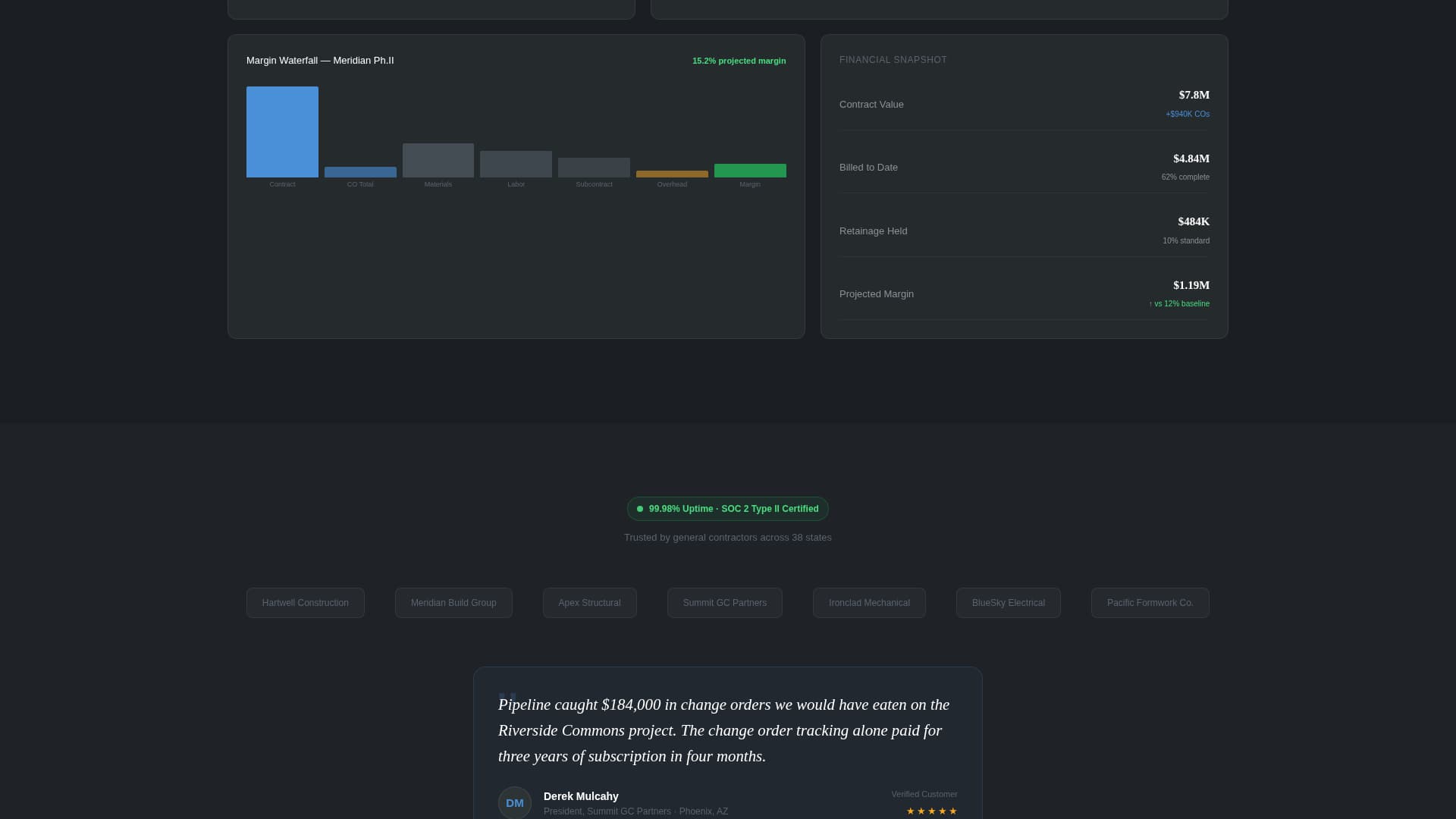Click the 99.98% Uptime SOC 2 badge
Image resolution: width=1456 pixels, height=819 pixels.
coord(728,509)
